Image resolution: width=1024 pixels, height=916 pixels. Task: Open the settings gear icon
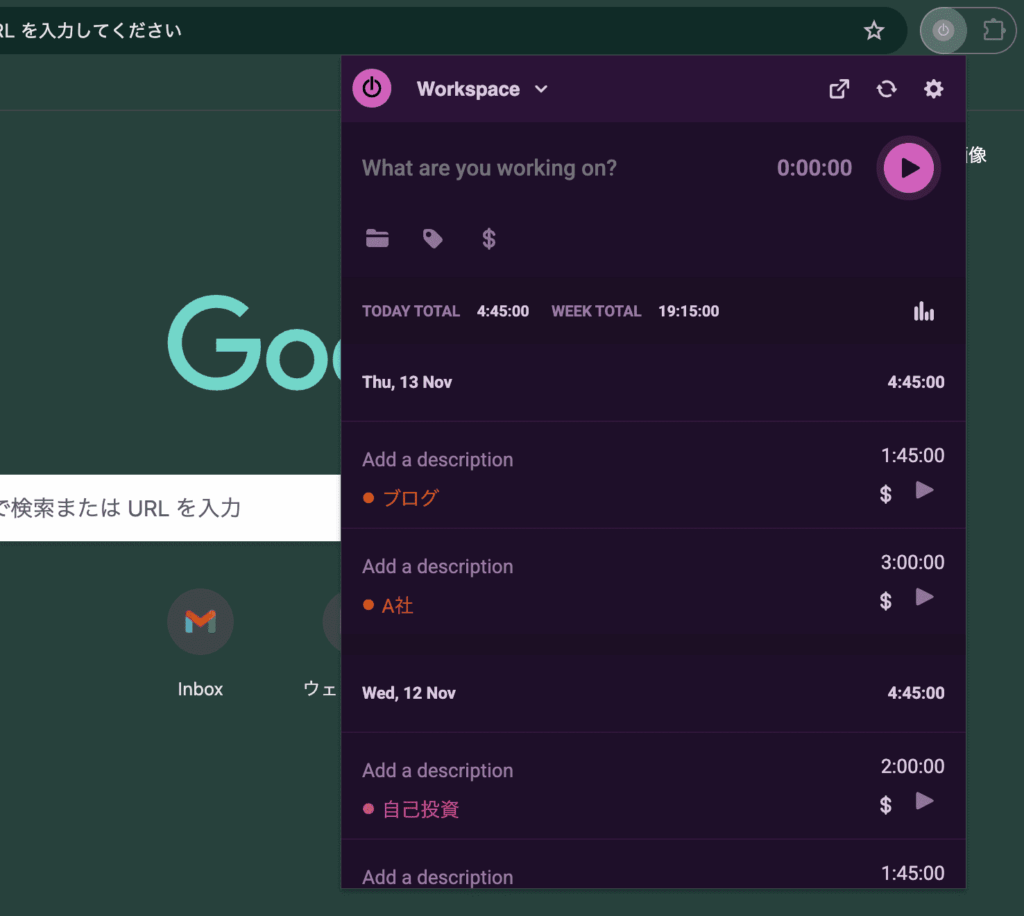point(933,89)
